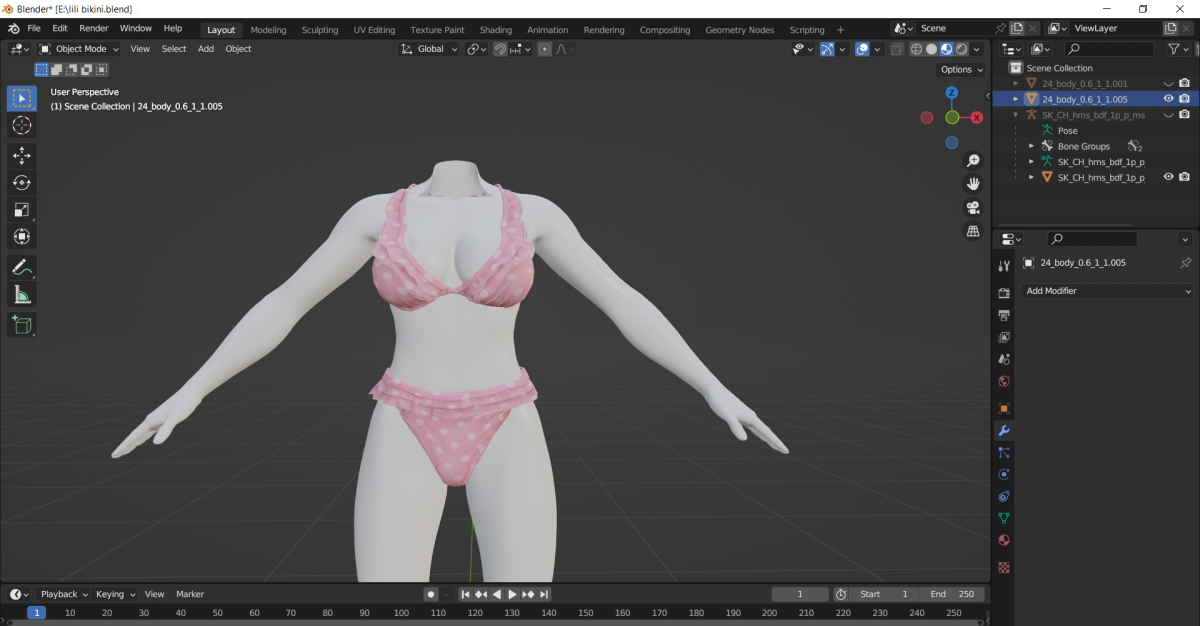Open the World properties tab
Image resolution: width=1200 pixels, height=626 pixels.
[x=1004, y=381]
